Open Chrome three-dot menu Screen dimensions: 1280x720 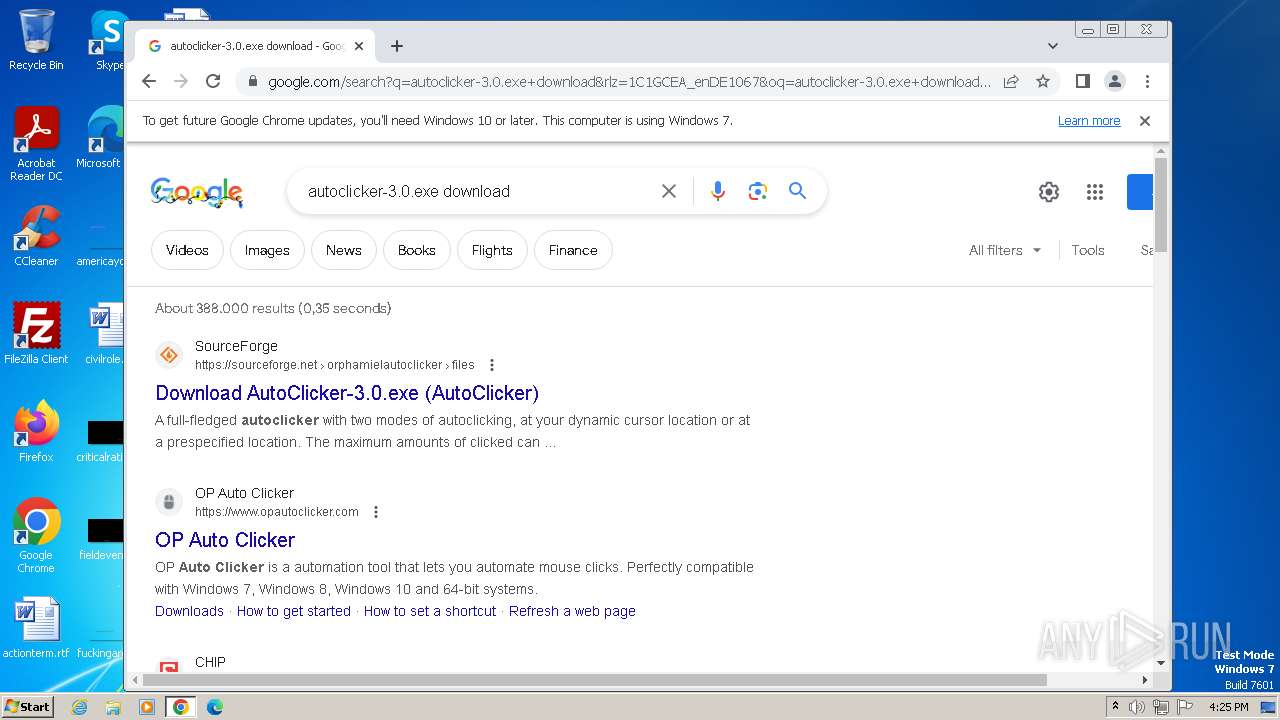click(1147, 81)
